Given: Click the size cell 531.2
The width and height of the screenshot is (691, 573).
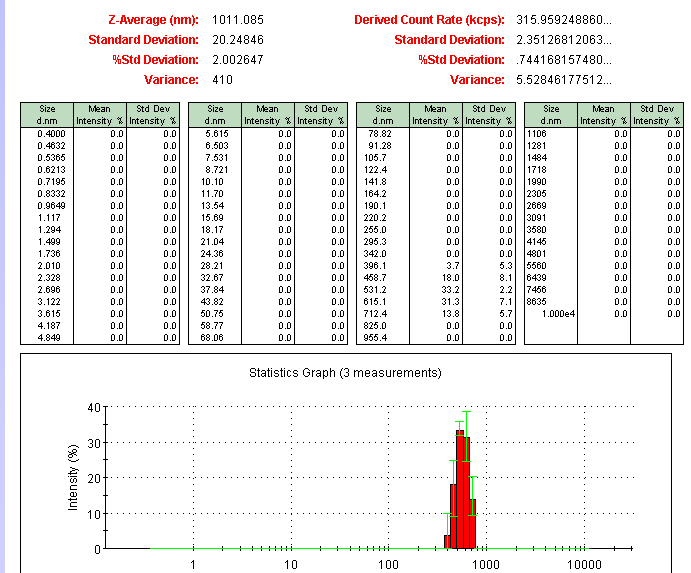Looking at the screenshot, I should [x=375, y=290].
